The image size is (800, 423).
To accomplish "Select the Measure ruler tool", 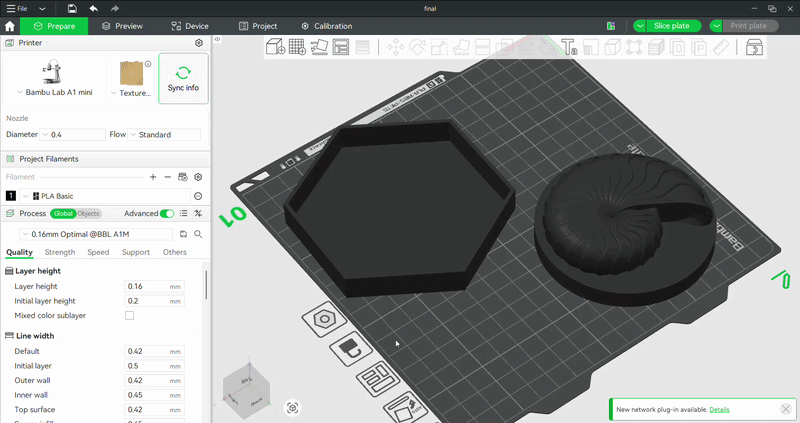I will (x=721, y=47).
